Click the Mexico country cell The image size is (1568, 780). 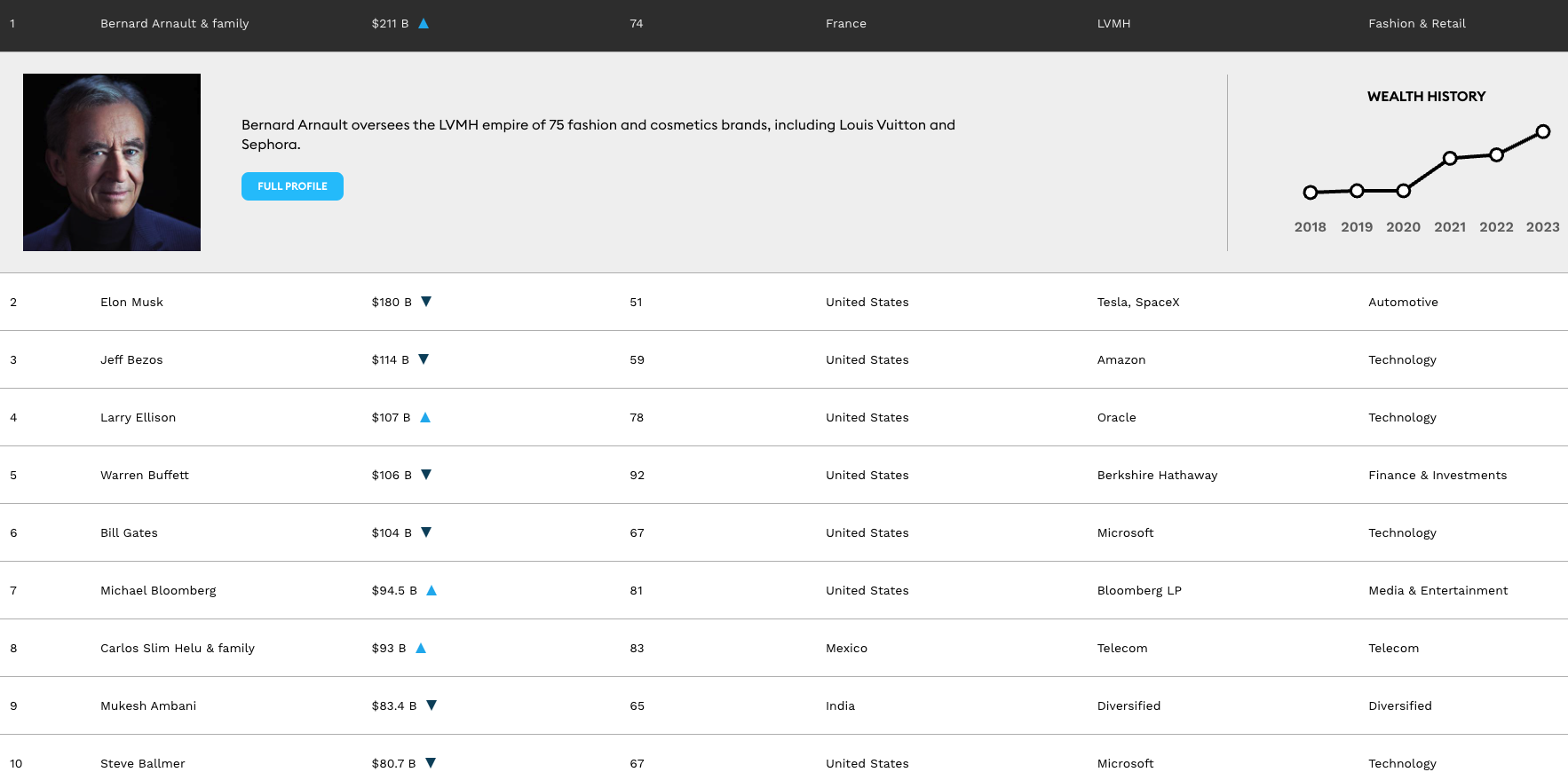click(x=846, y=648)
